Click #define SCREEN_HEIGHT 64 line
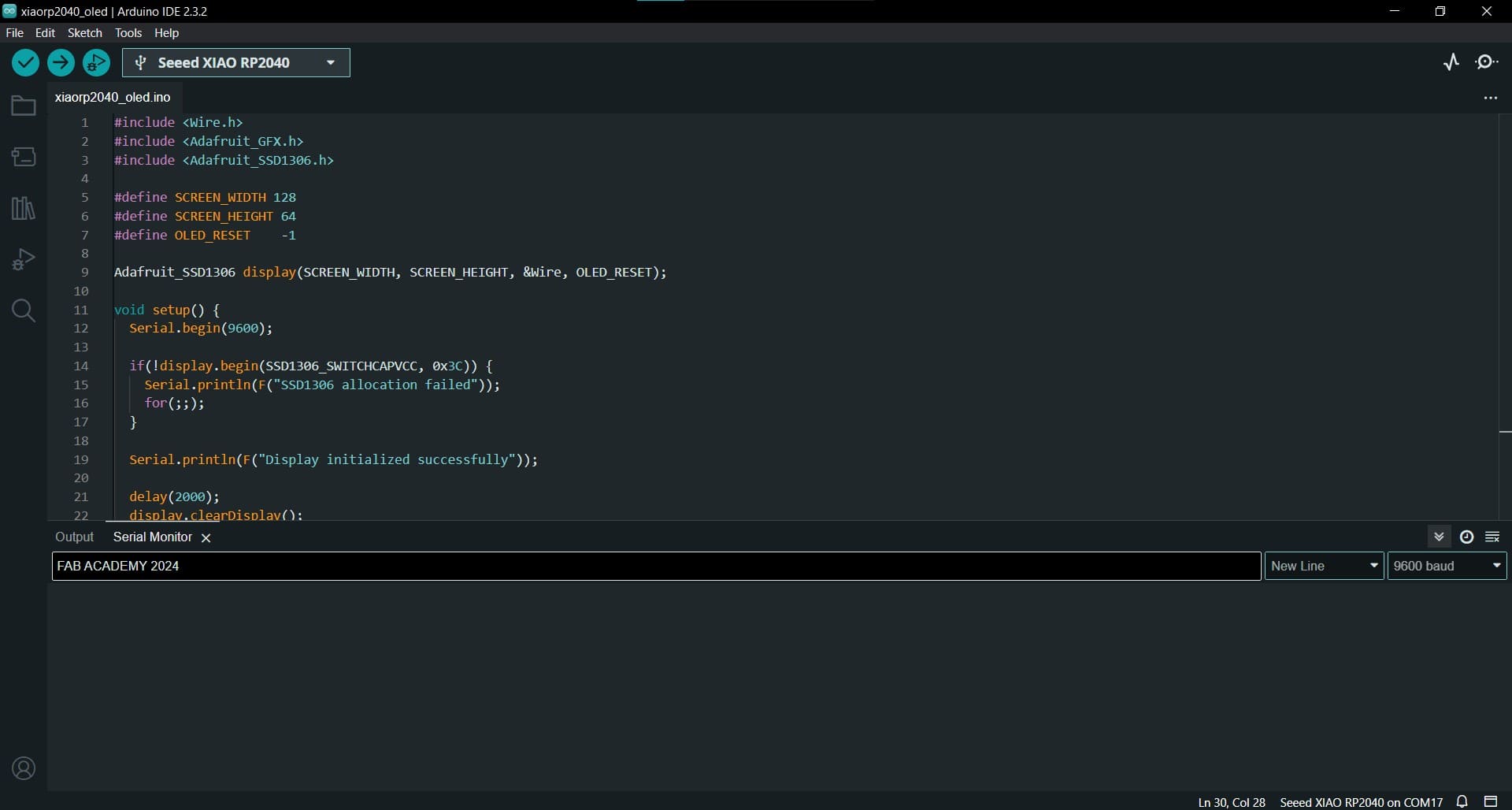 tap(205, 216)
